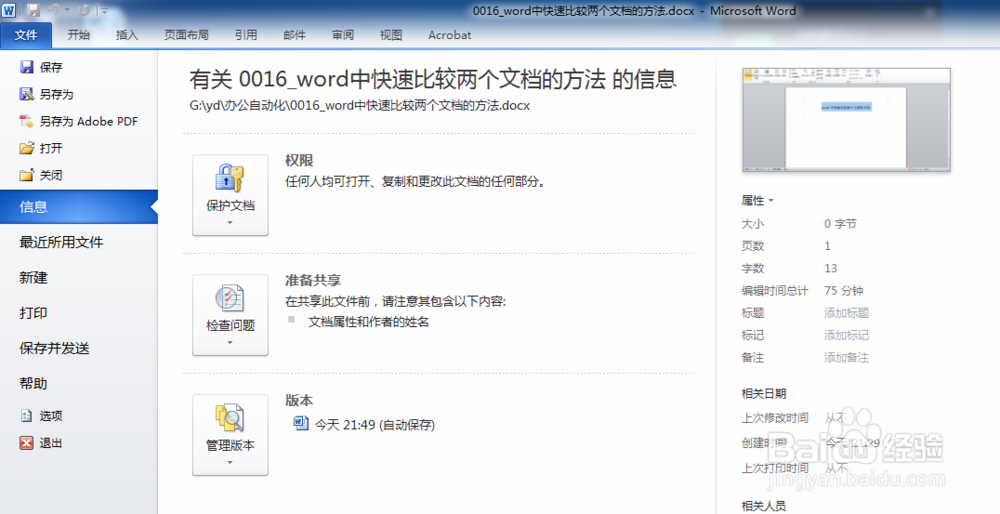Switch to the 邮件 ribbon tab
This screenshot has width=1000, height=514.
pos(294,35)
